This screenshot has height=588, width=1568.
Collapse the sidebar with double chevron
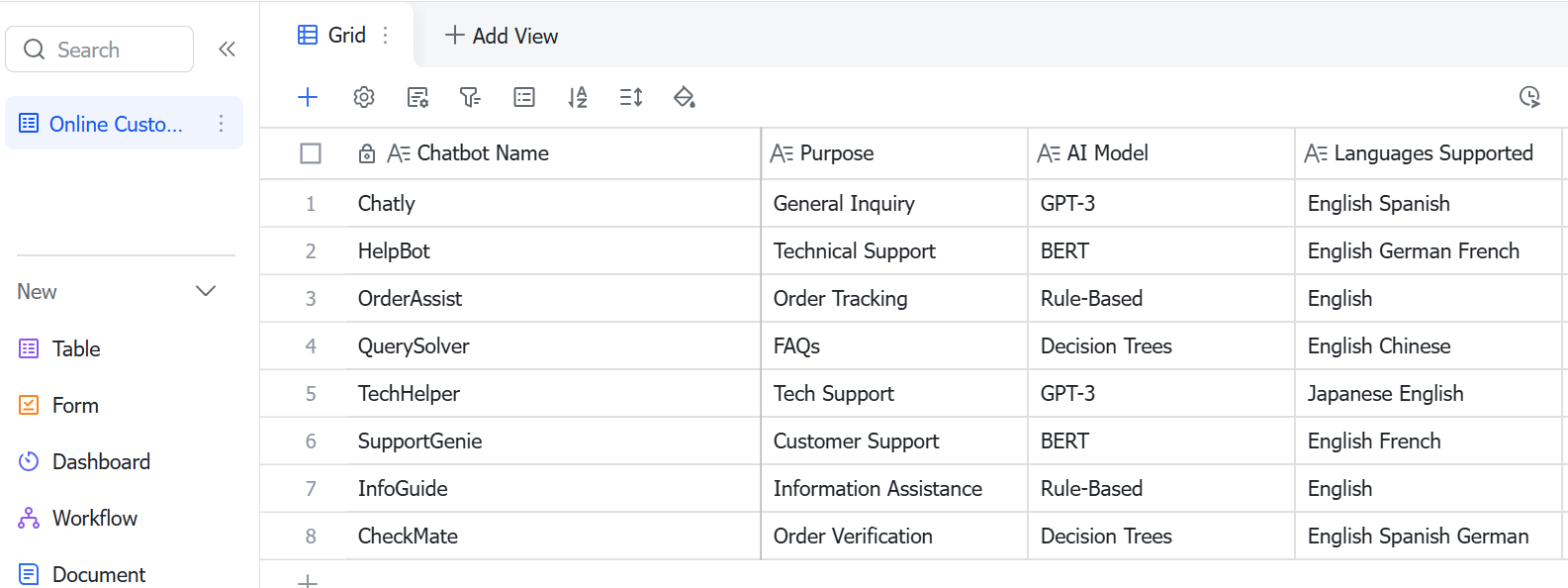[x=227, y=49]
